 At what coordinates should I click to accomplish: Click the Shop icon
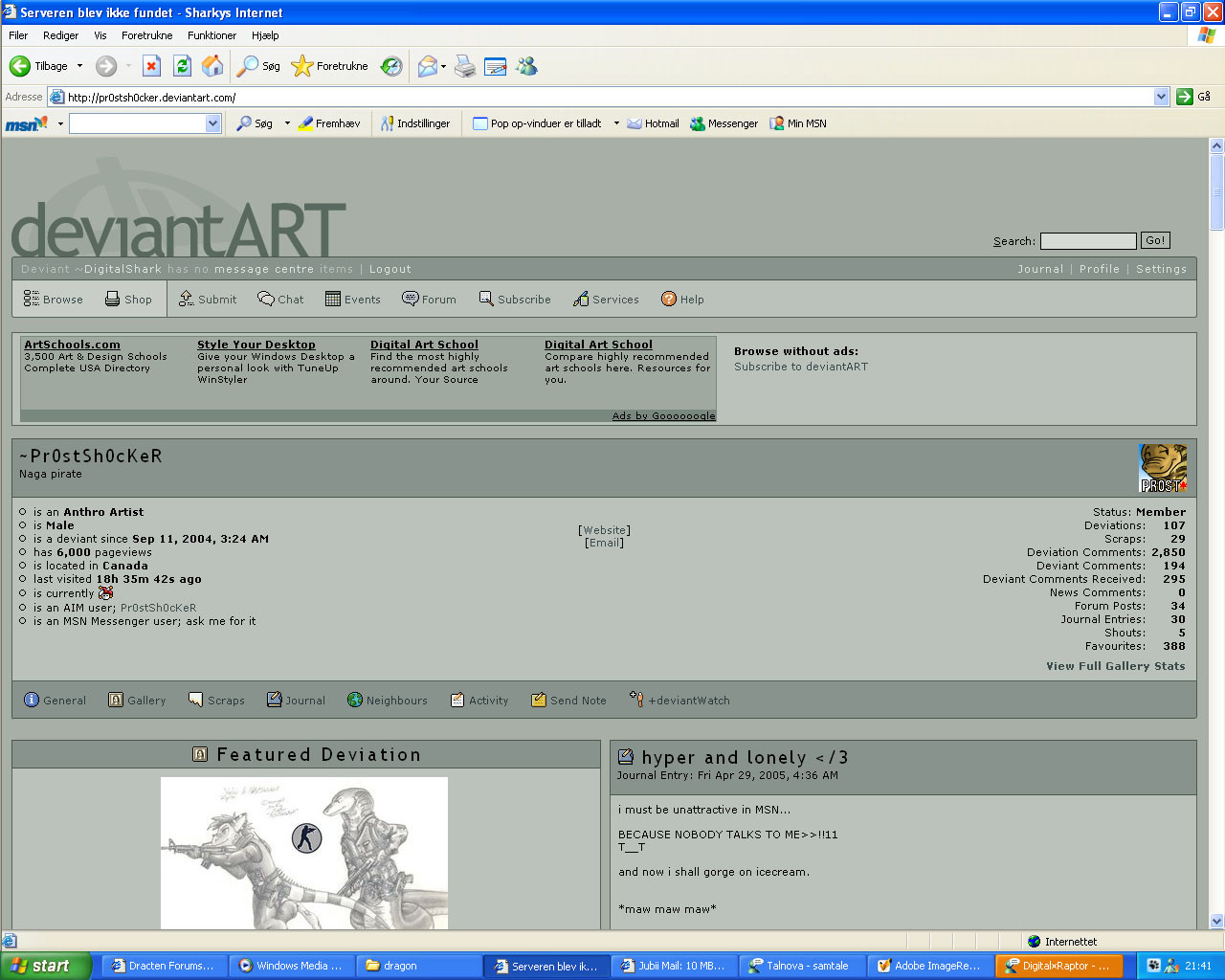[x=112, y=299]
